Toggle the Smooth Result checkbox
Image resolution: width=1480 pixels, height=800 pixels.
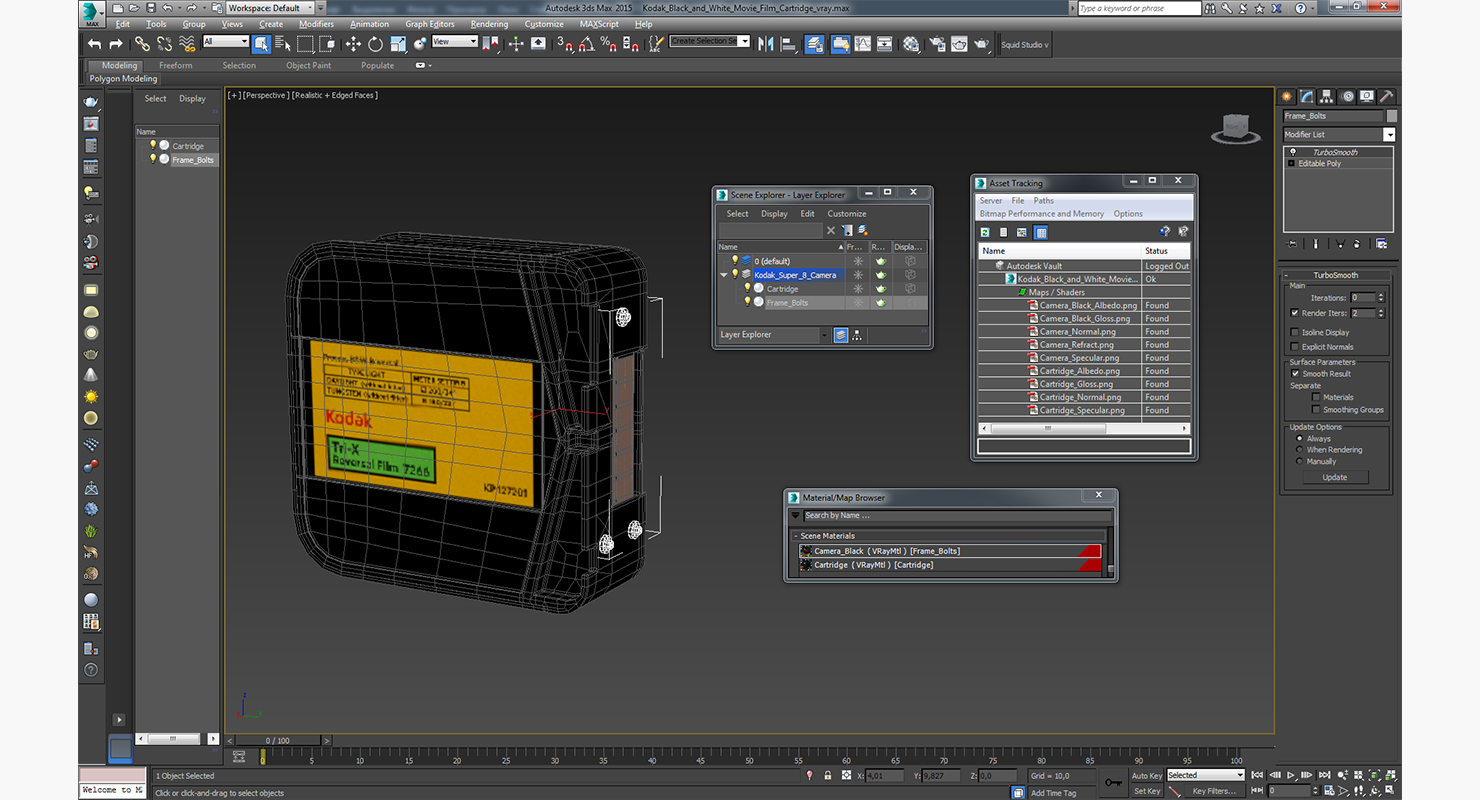pos(1295,374)
